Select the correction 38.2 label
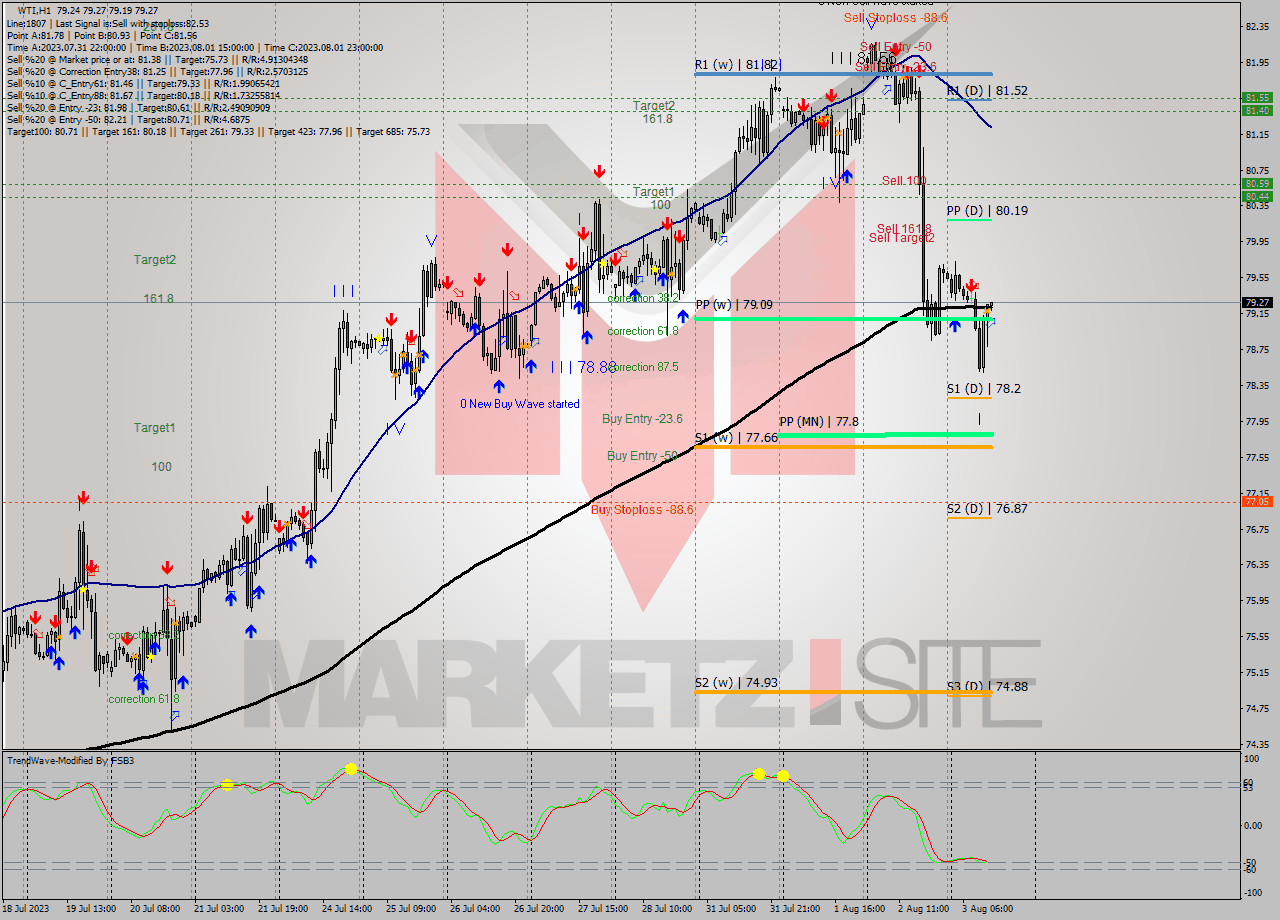This screenshot has height=920, width=1280. pyautogui.click(x=642, y=298)
